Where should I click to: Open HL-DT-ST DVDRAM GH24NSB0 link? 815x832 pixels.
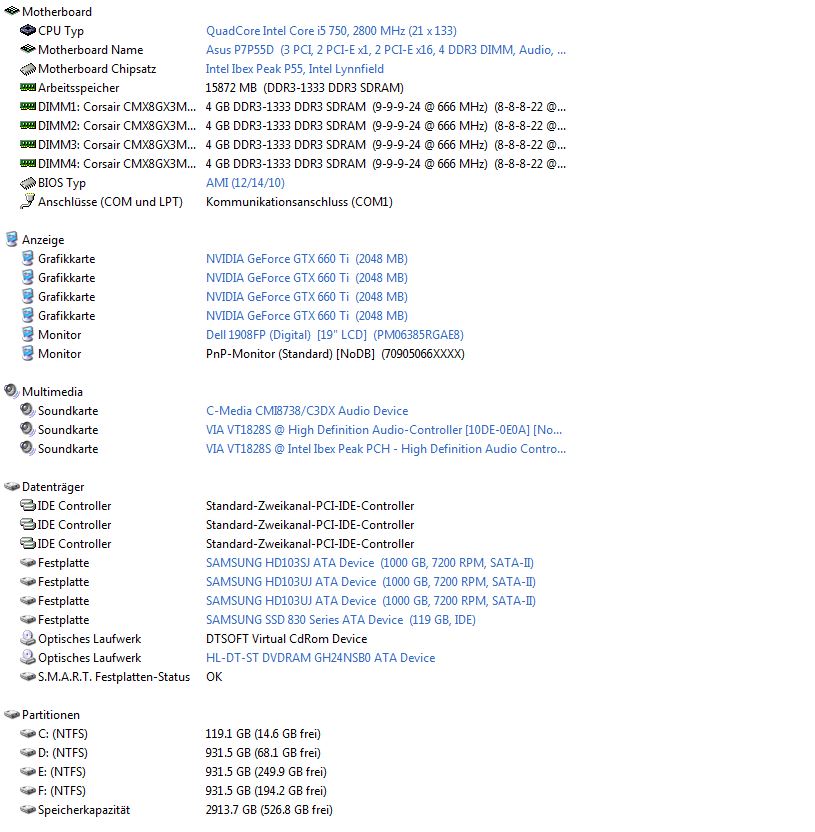point(320,658)
